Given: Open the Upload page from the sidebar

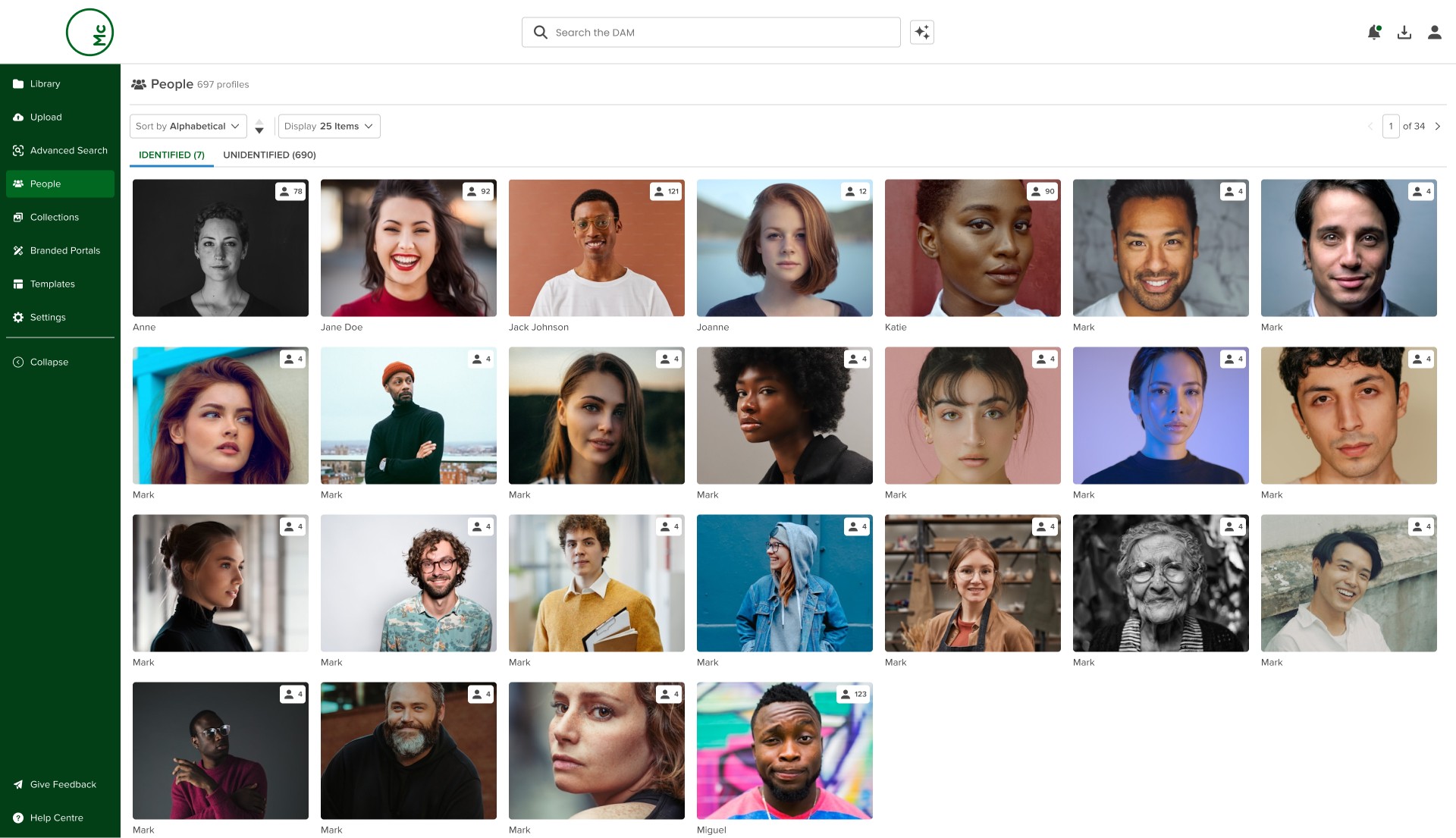Looking at the screenshot, I should pyautogui.click(x=46, y=117).
